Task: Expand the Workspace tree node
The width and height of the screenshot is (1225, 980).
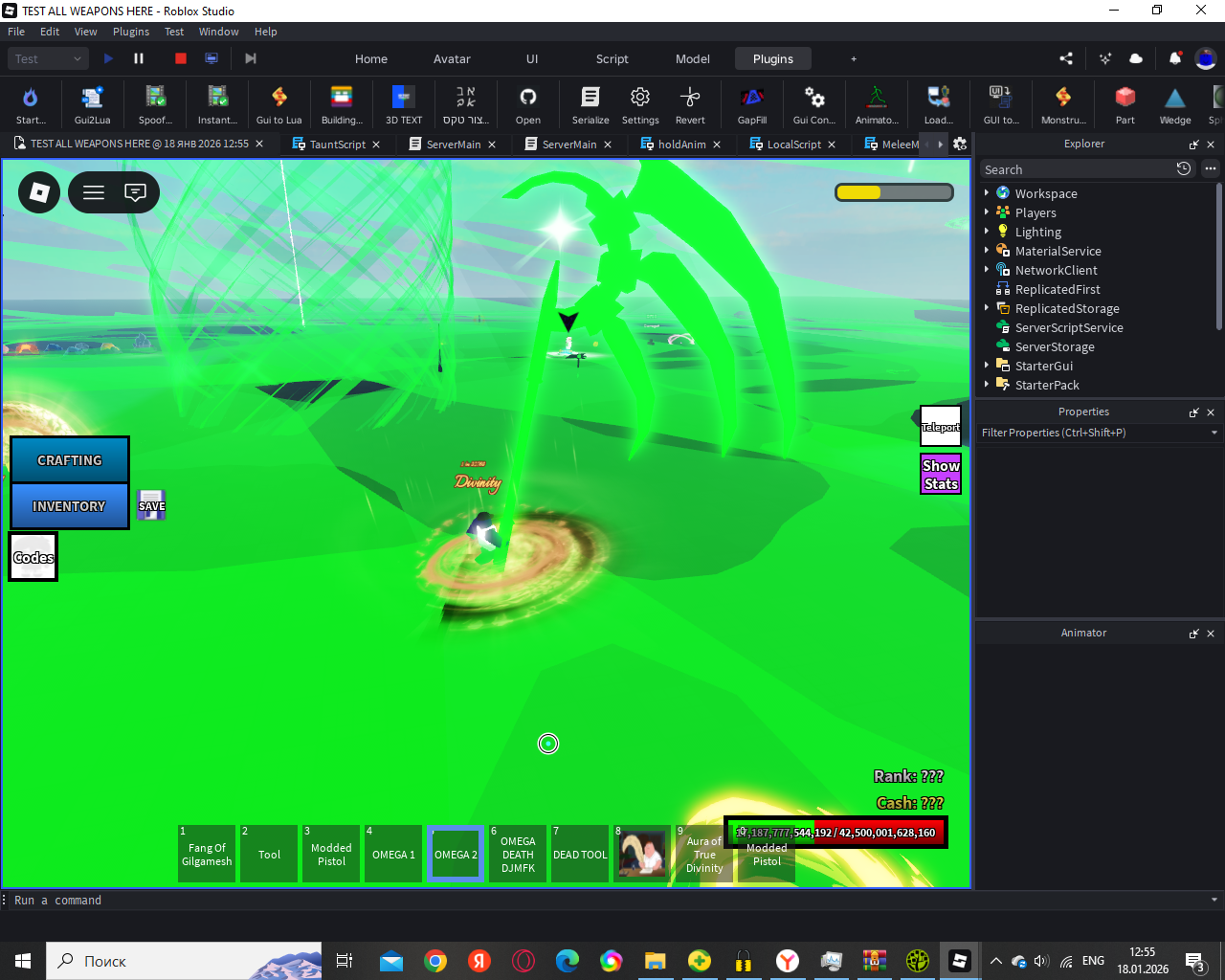Action: (x=987, y=192)
